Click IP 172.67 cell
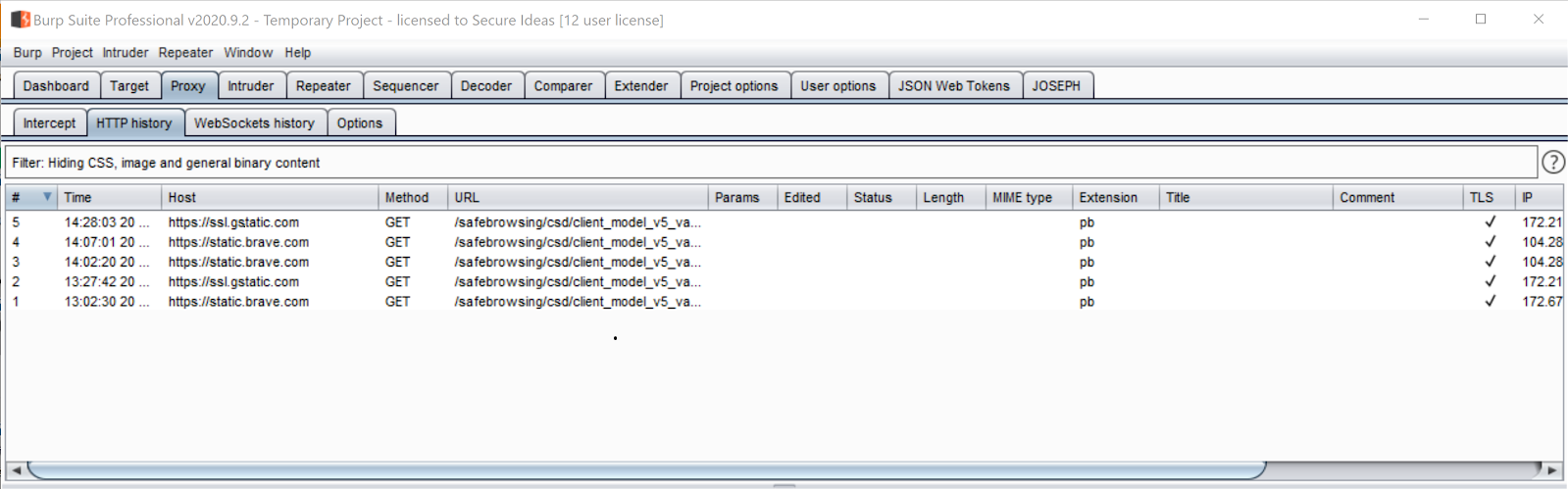 coord(1542,302)
